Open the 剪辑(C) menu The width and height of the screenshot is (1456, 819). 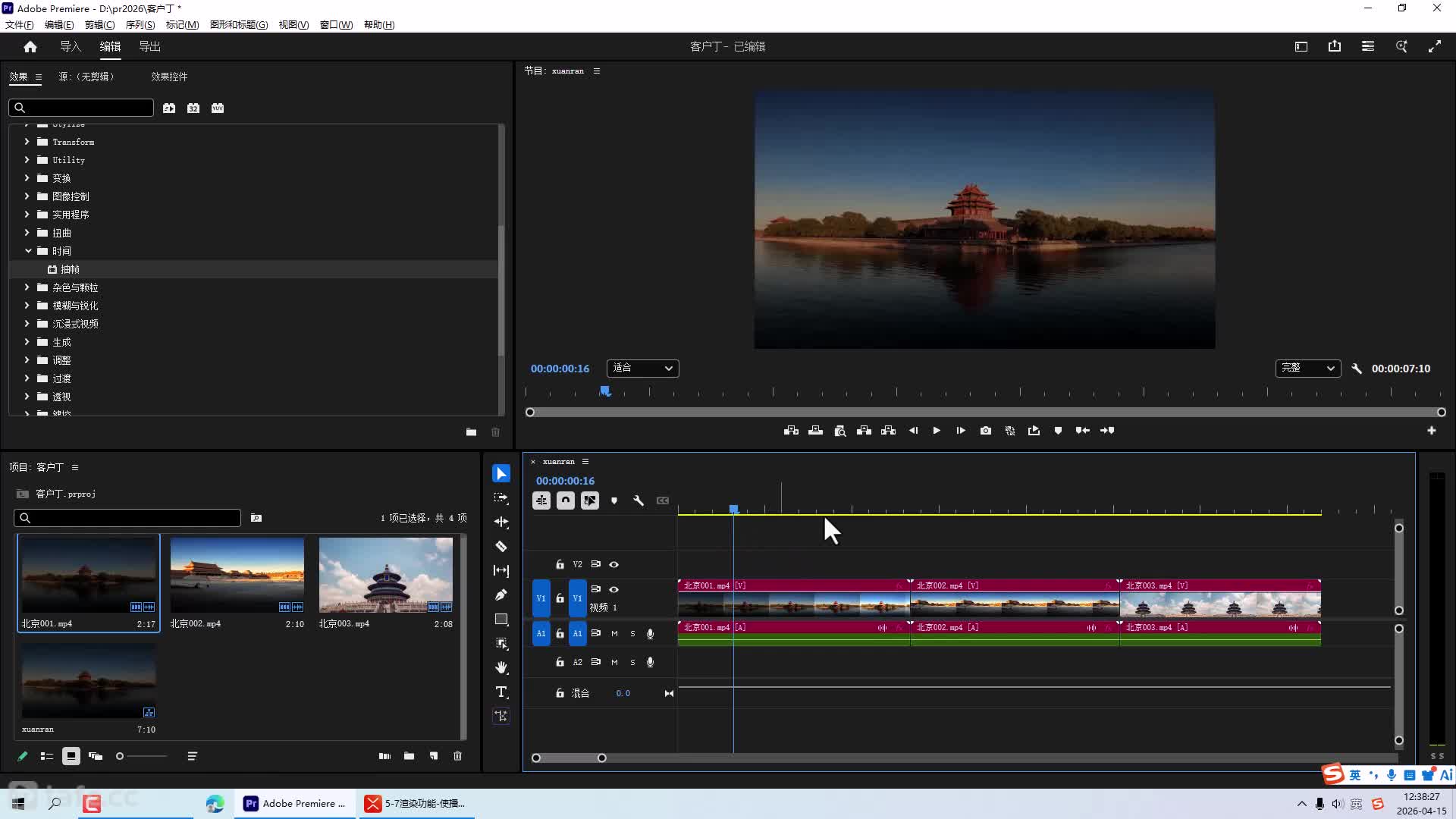coord(99,25)
